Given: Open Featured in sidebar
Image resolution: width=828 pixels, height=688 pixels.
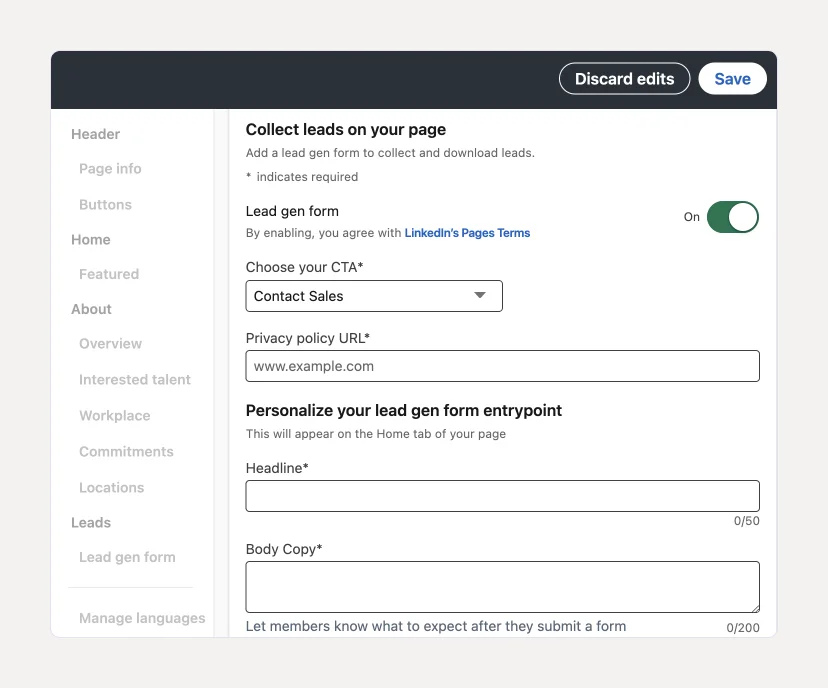Looking at the screenshot, I should [109, 274].
